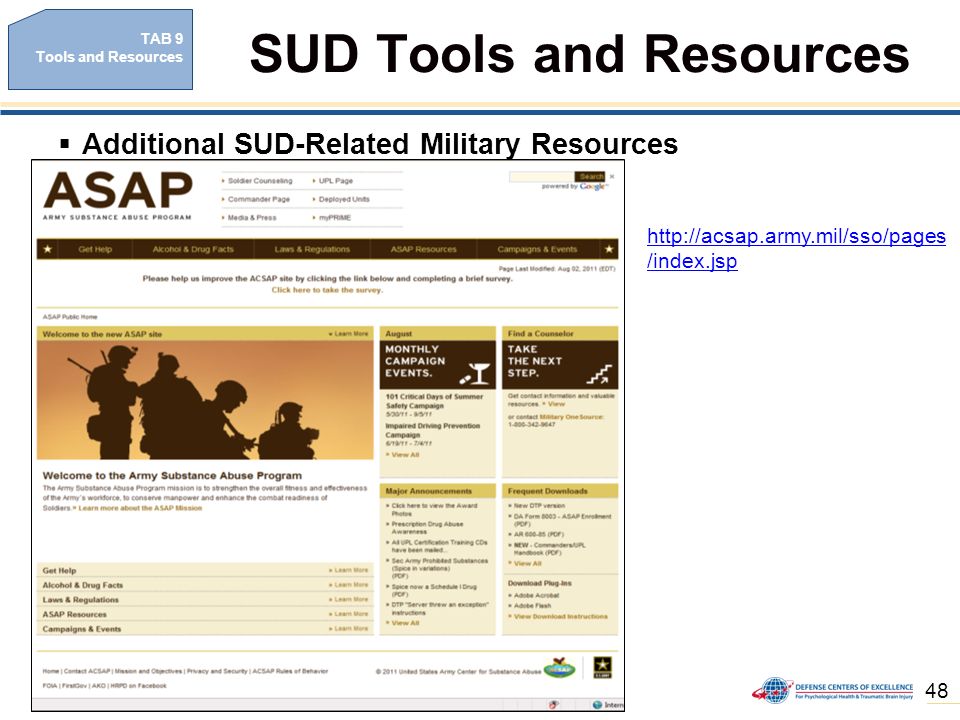
Task: Open Mission and Objectives footer link
Action: (148, 672)
